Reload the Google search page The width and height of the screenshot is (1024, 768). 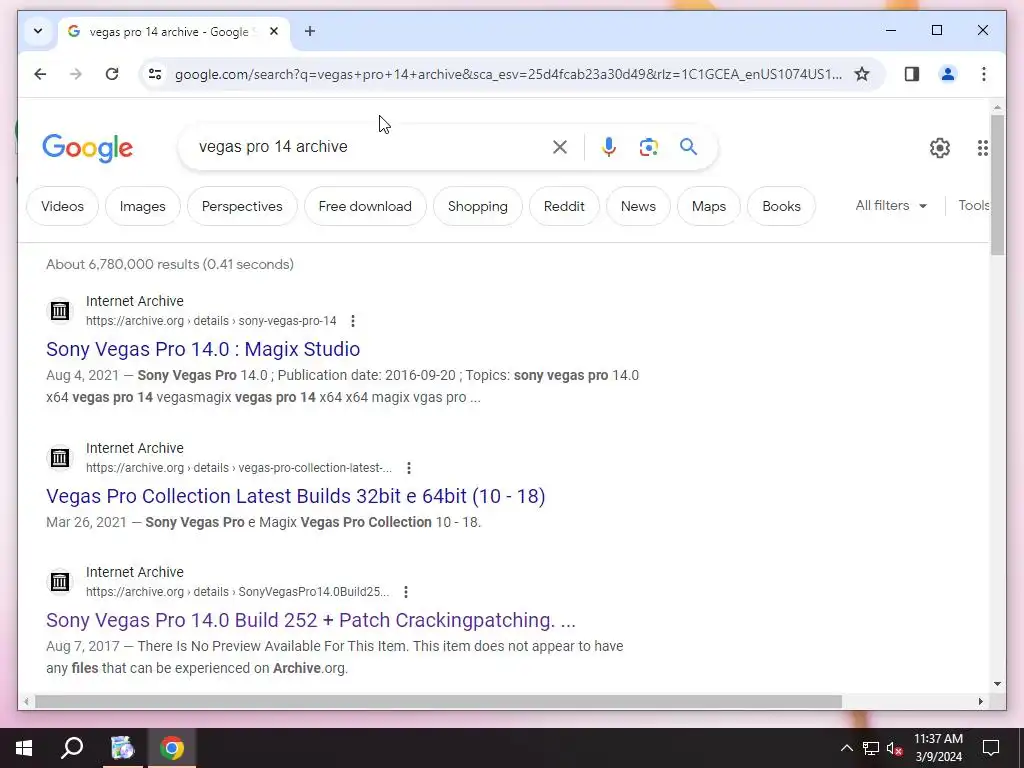coord(112,74)
